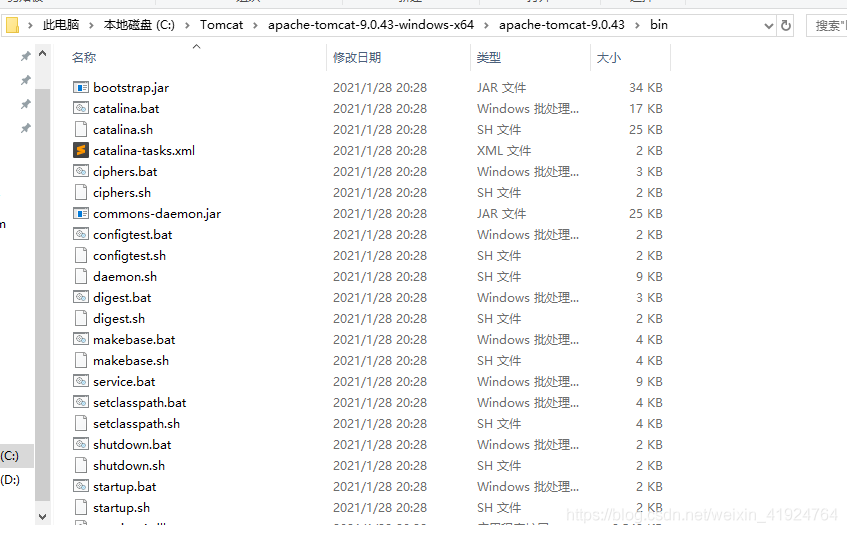Select the commons-daemon.jar file name
This screenshot has height=533, width=847.
click(157, 213)
